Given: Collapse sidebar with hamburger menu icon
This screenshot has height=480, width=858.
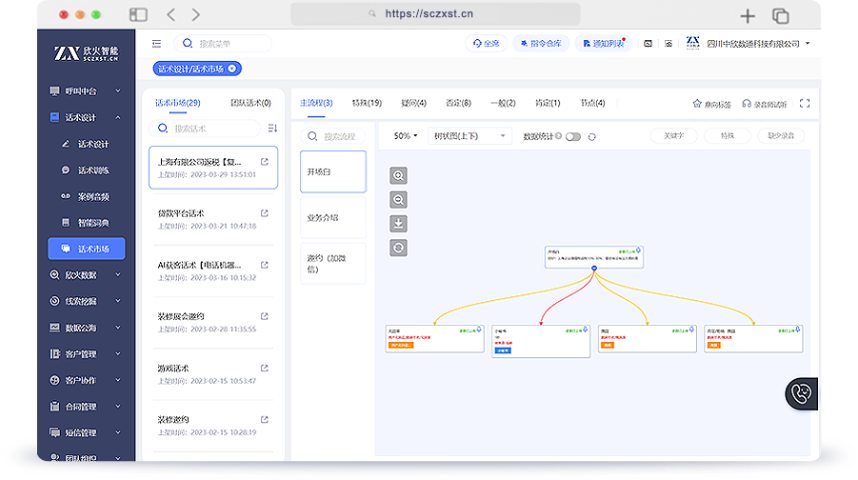Looking at the screenshot, I should 156,43.
